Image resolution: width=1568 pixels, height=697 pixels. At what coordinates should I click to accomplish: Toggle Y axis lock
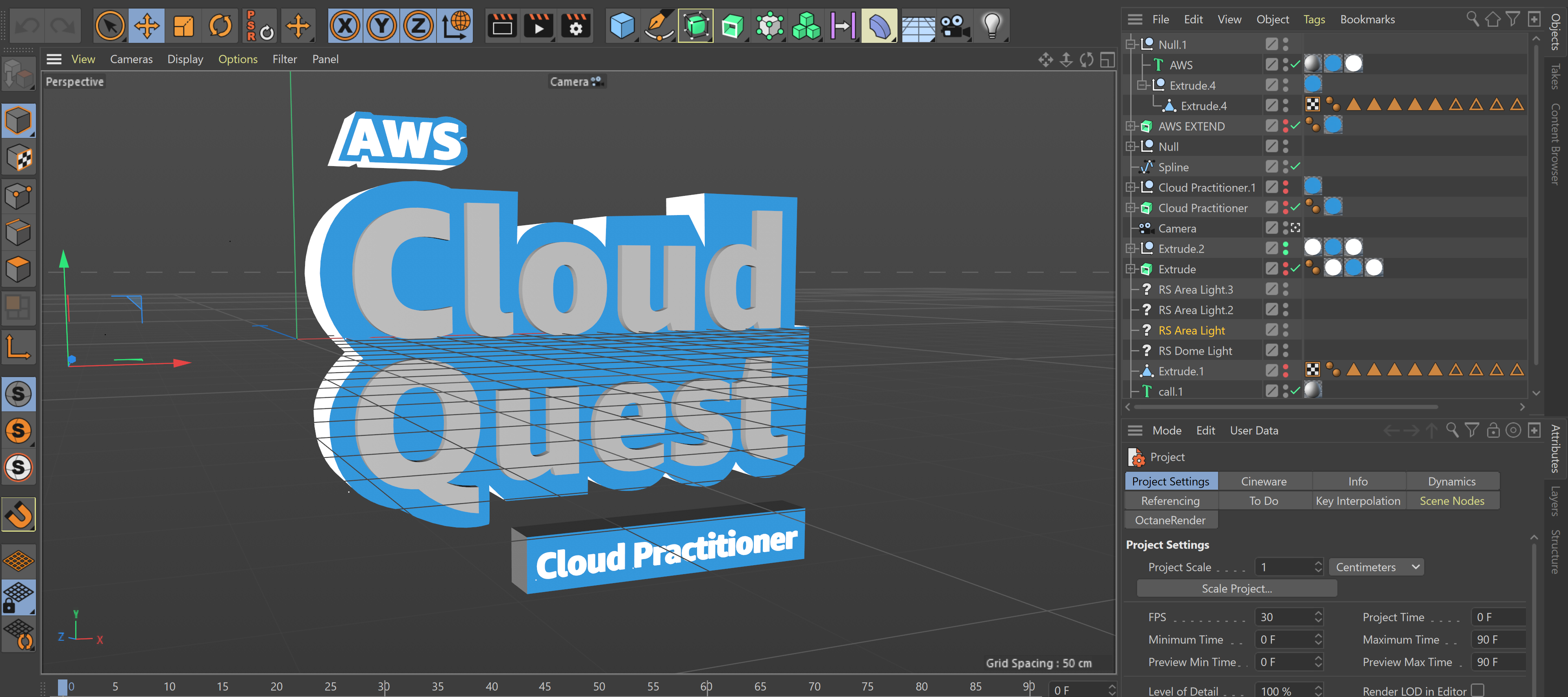coord(382,26)
